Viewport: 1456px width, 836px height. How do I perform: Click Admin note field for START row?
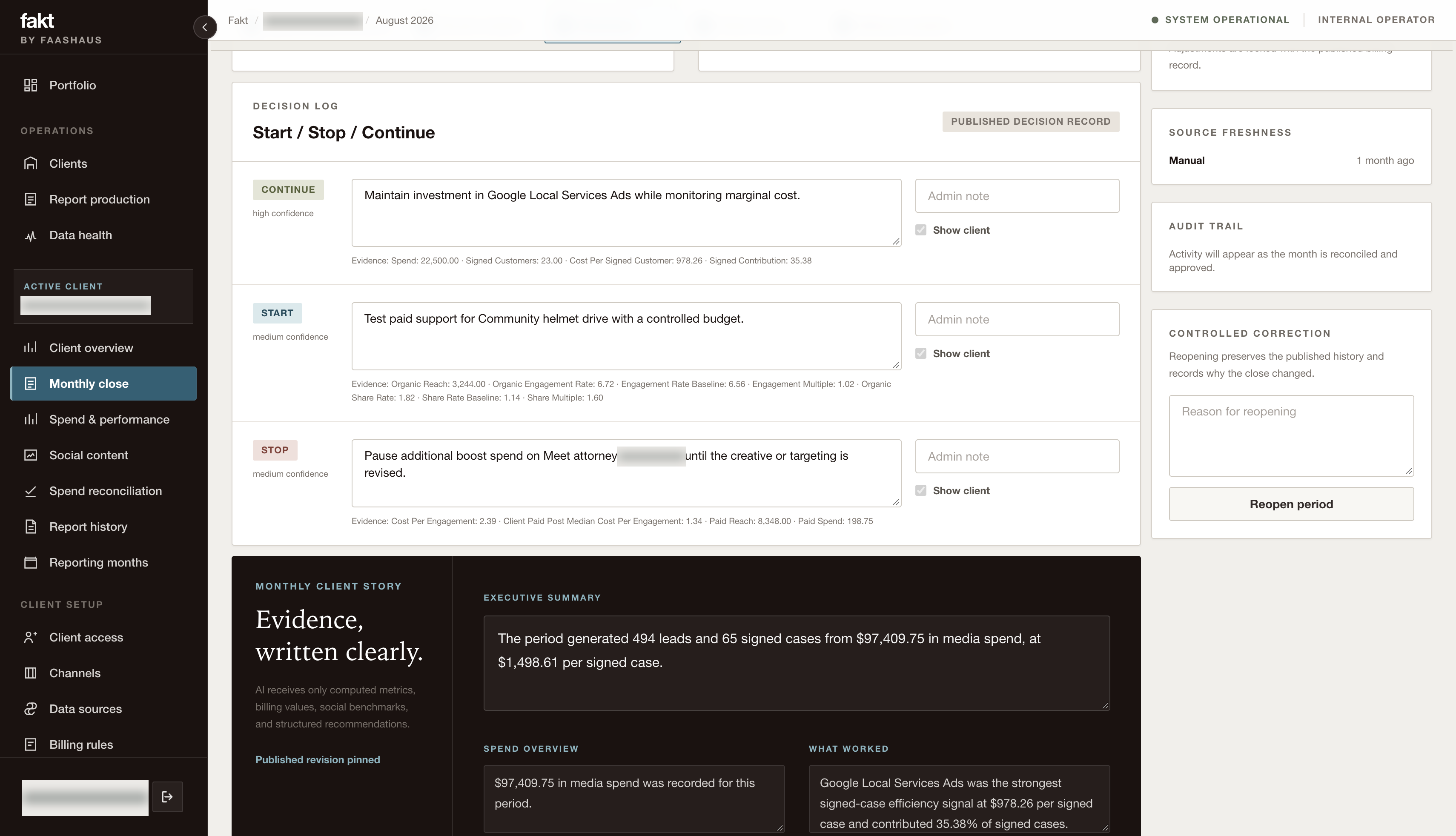(1017, 319)
